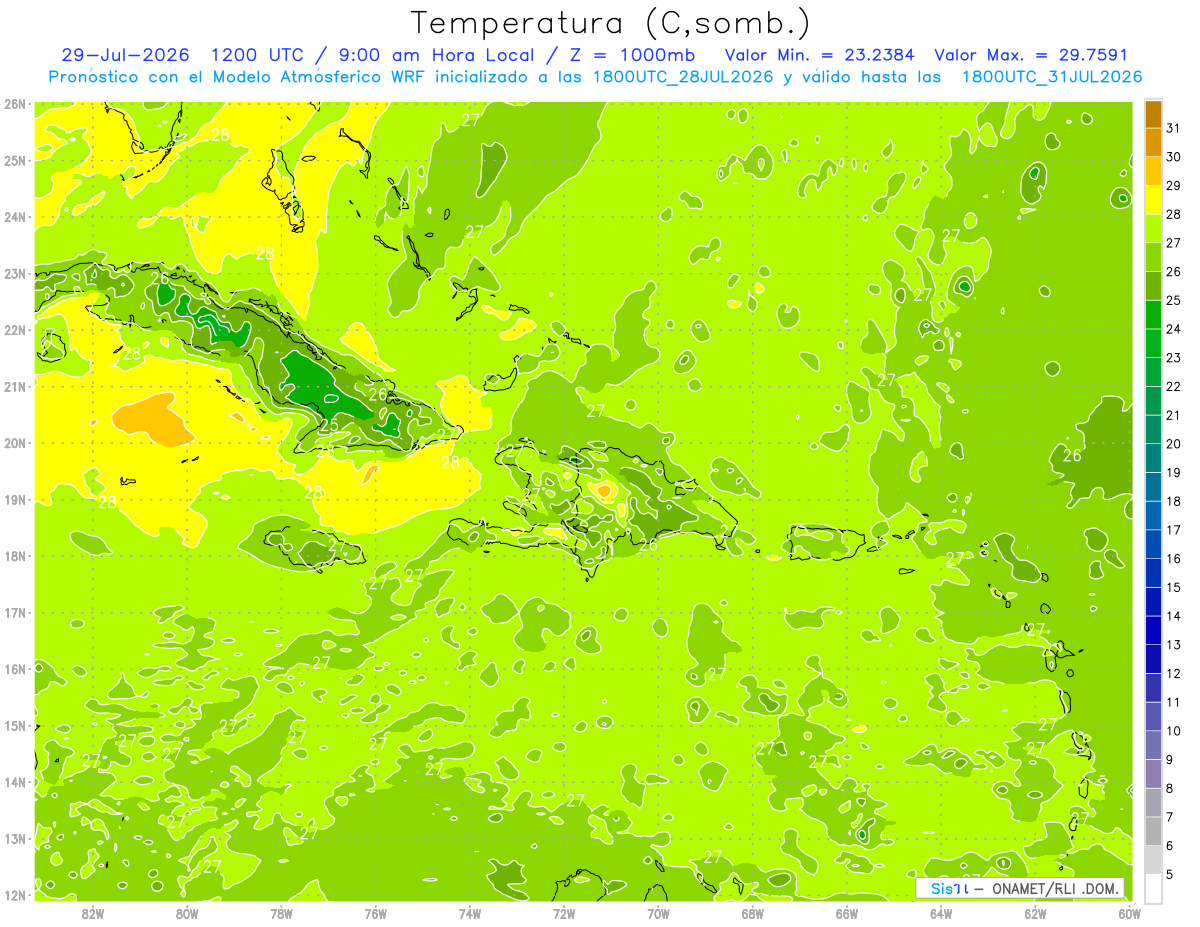Viewport: 1200px width, 927px height.
Task: Click the '17N' latitude label
Action: coord(15,612)
